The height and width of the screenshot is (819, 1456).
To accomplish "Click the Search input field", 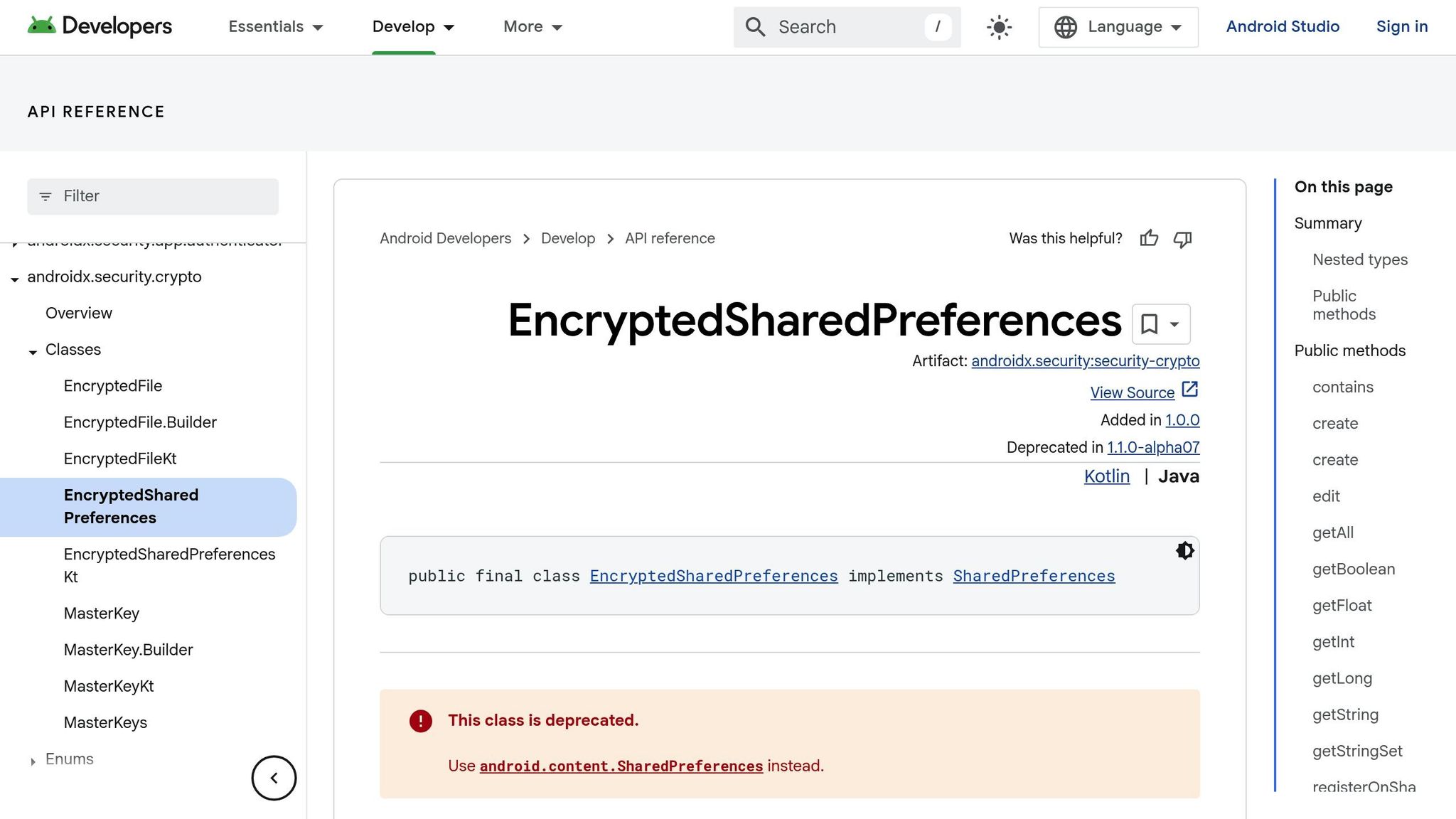I will [x=847, y=27].
